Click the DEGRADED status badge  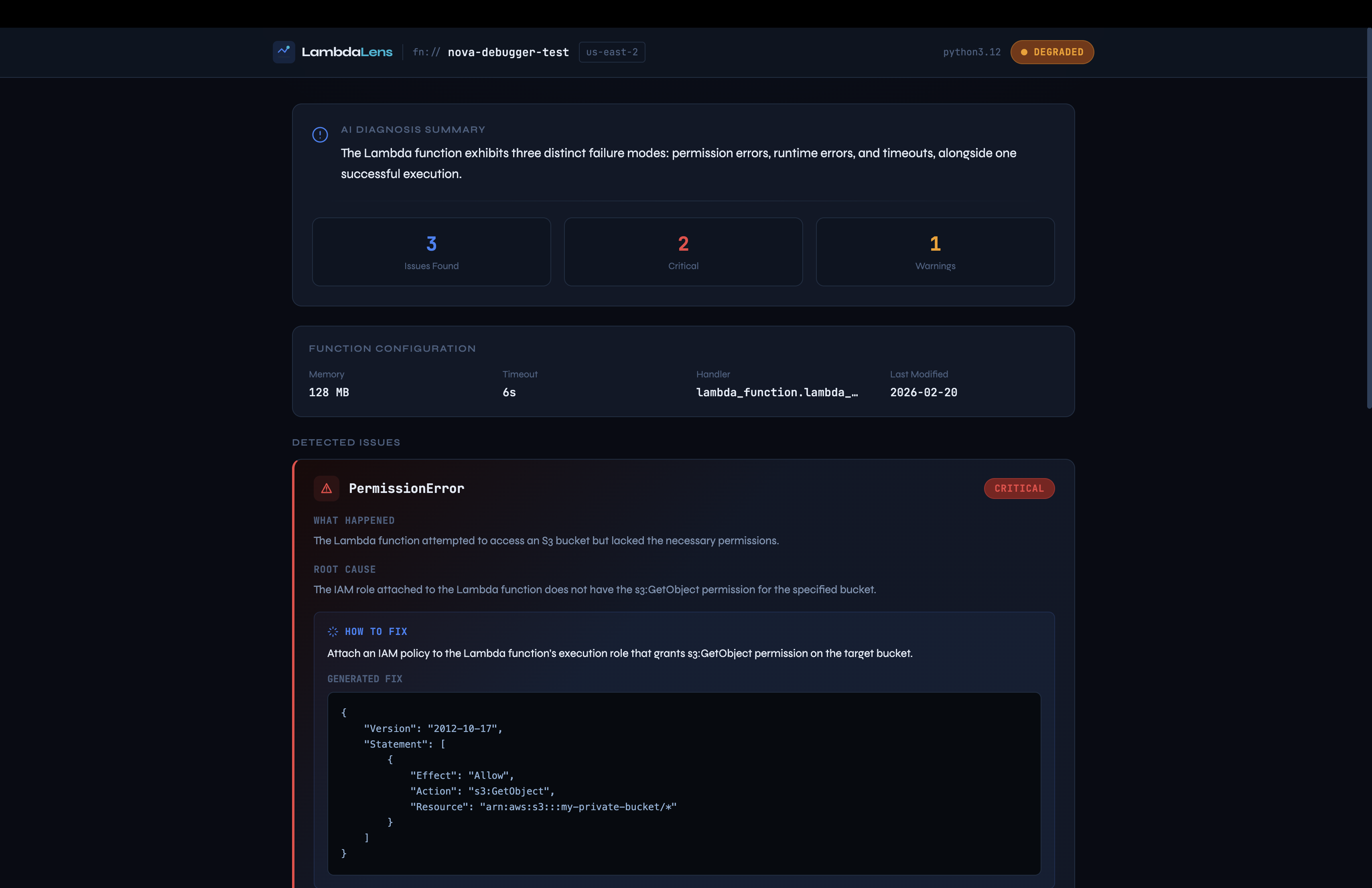1052,52
